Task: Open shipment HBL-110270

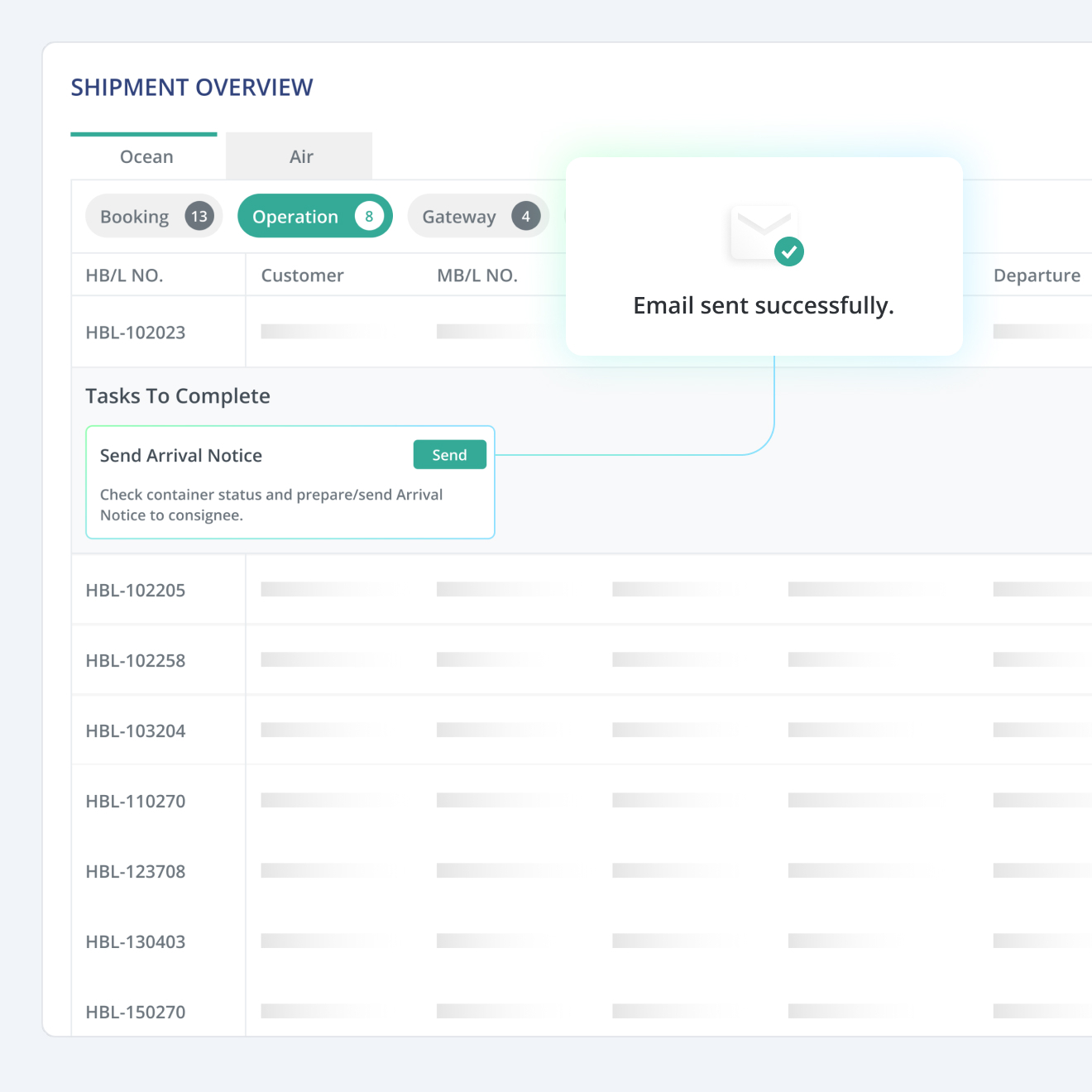Action: pyautogui.click(x=136, y=802)
